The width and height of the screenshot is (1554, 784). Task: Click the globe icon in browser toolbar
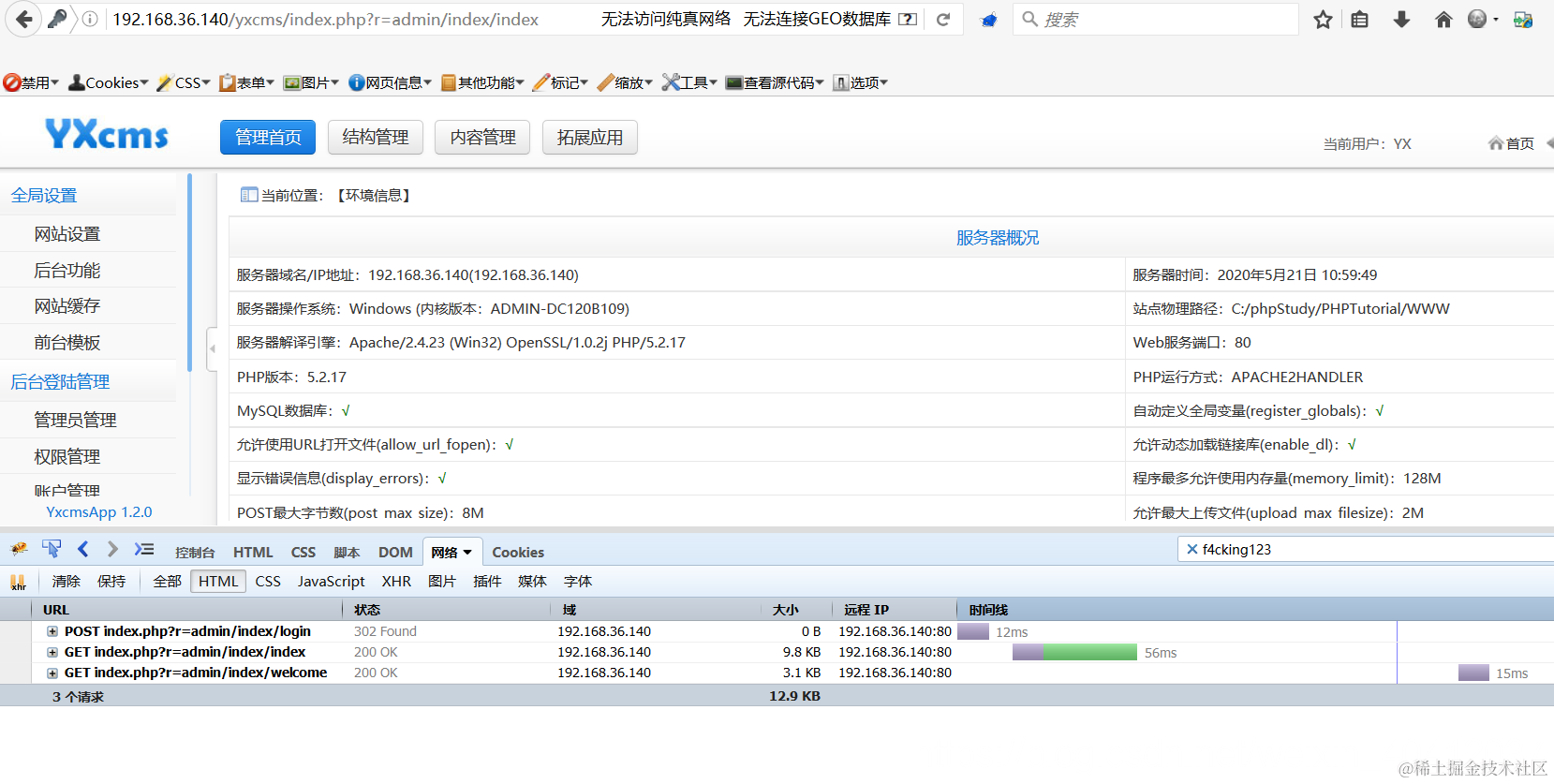pos(1478,19)
